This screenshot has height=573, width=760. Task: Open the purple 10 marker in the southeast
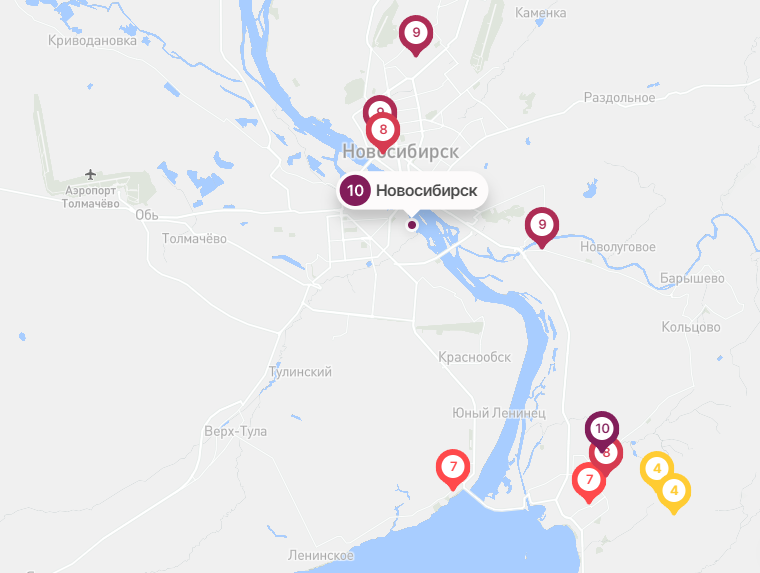coord(602,429)
